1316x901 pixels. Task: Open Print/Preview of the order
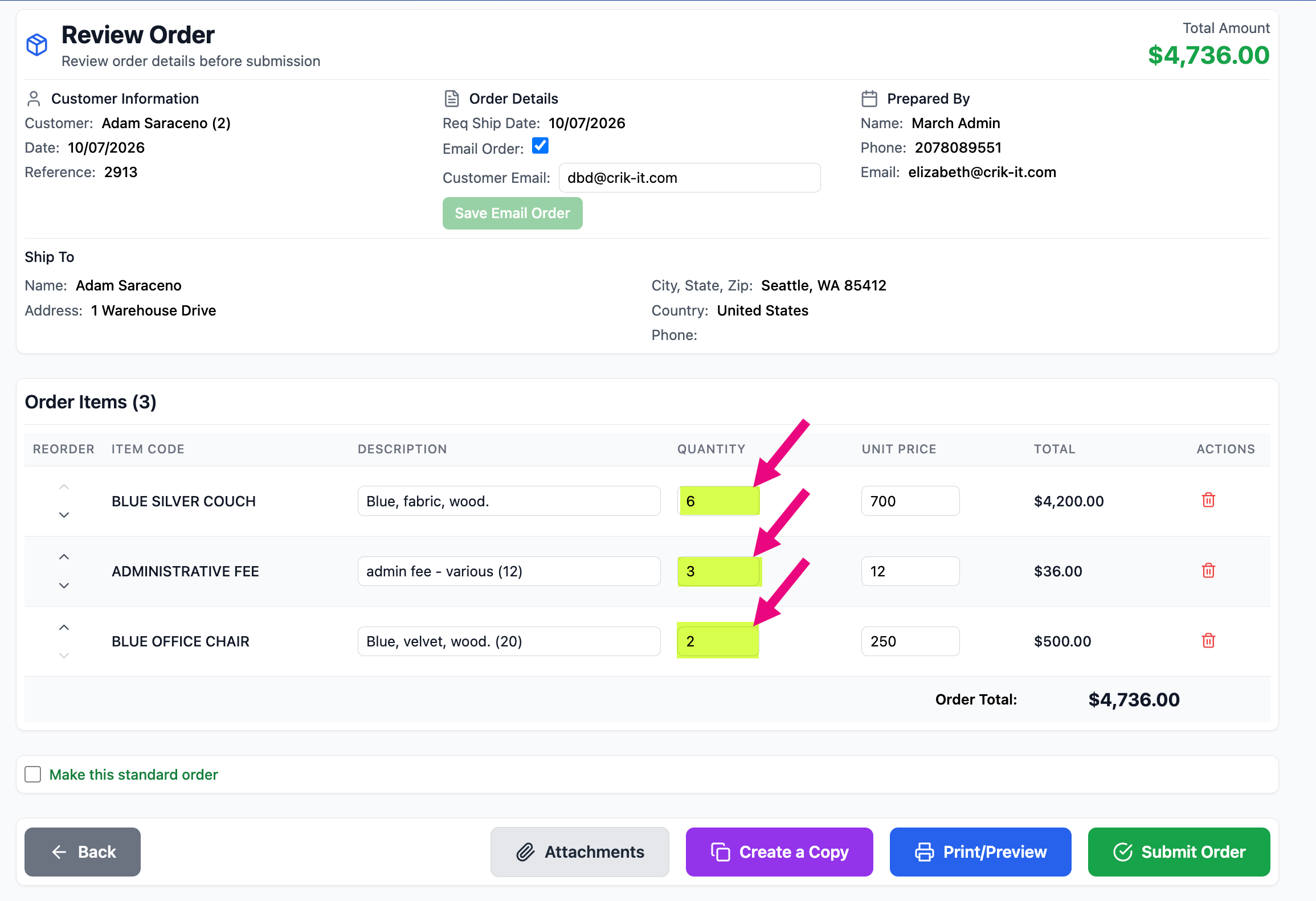click(x=980, y=851)
